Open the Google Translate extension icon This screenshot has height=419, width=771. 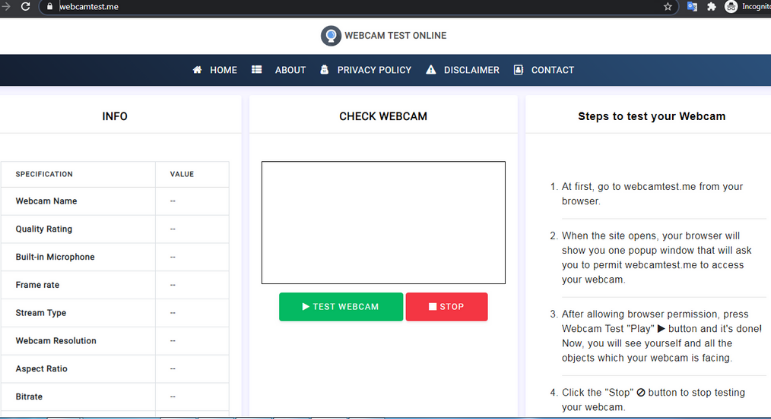(x=692, y=6)
